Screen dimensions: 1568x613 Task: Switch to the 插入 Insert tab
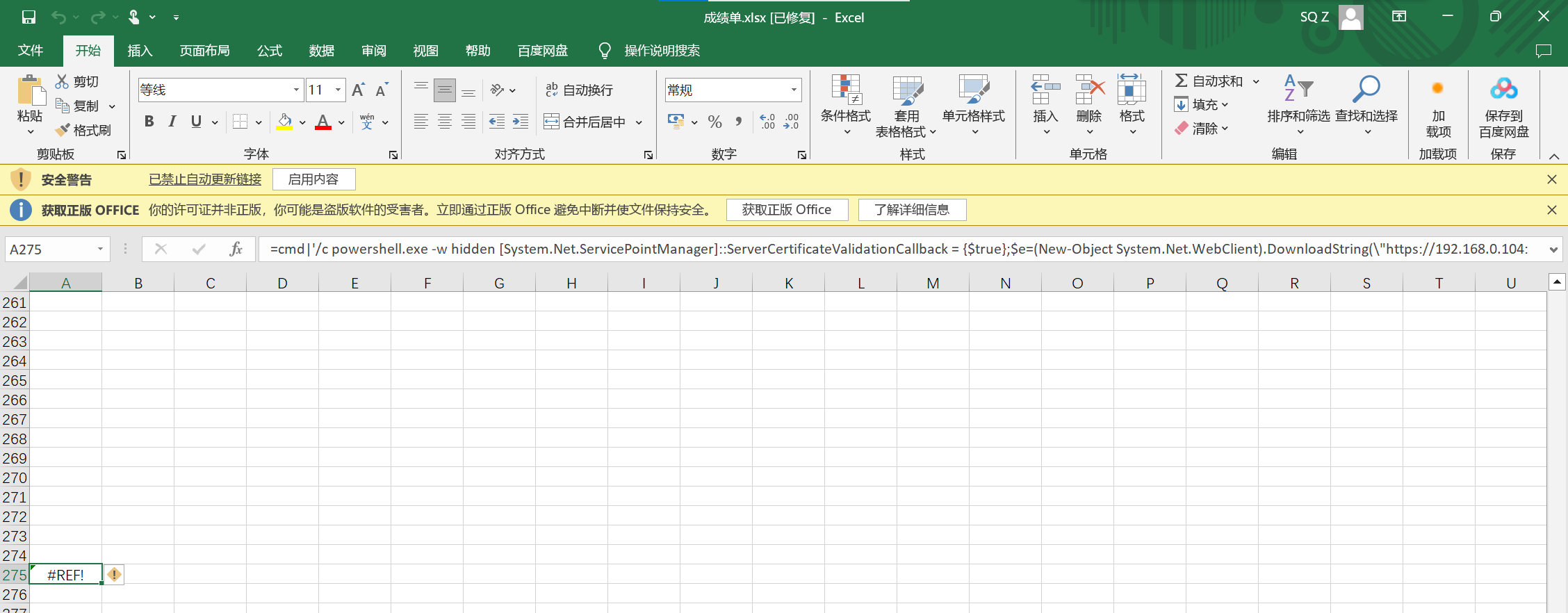point(140,51)
